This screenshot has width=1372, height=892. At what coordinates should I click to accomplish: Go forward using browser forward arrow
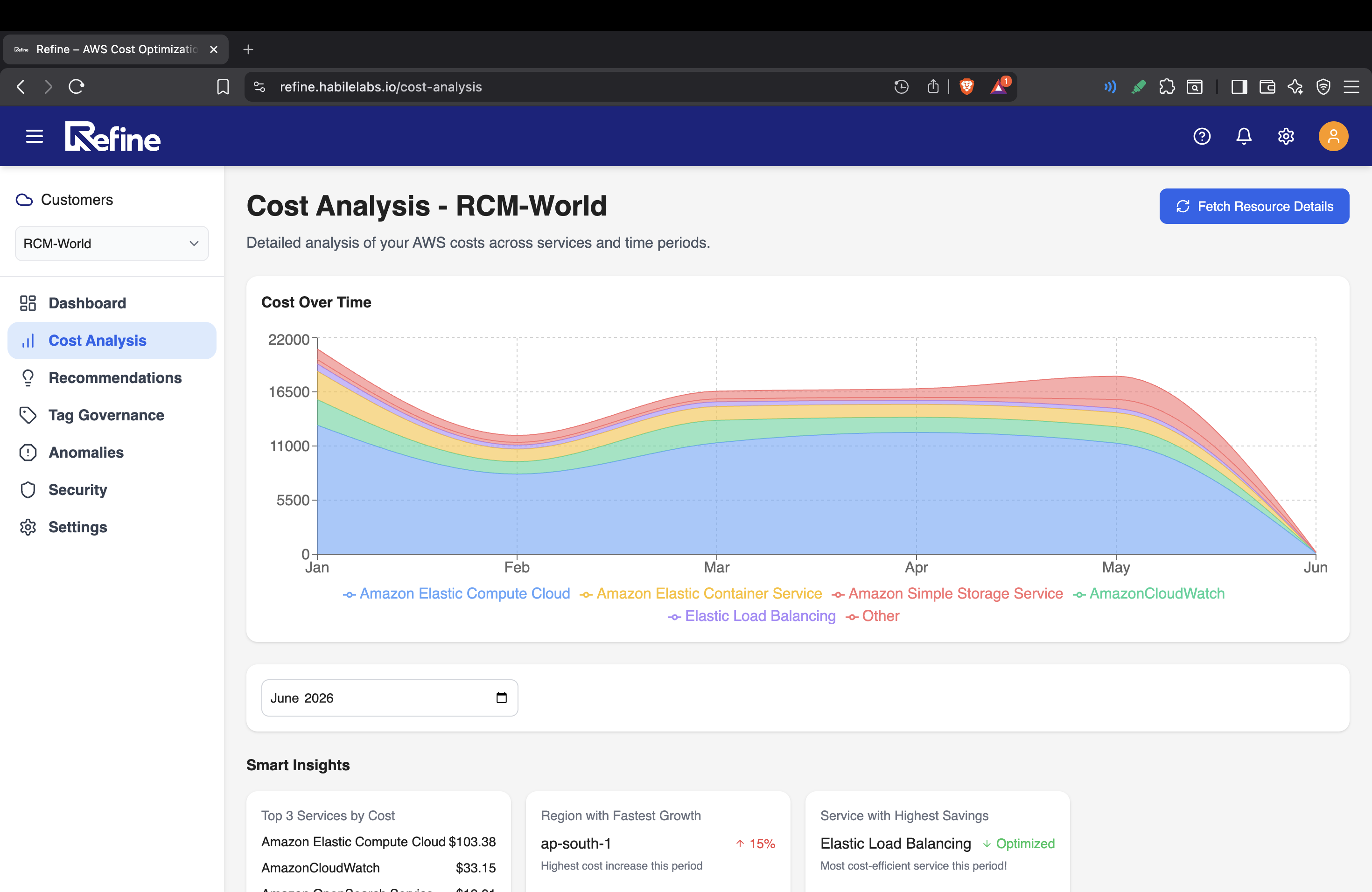coord(48,87)
